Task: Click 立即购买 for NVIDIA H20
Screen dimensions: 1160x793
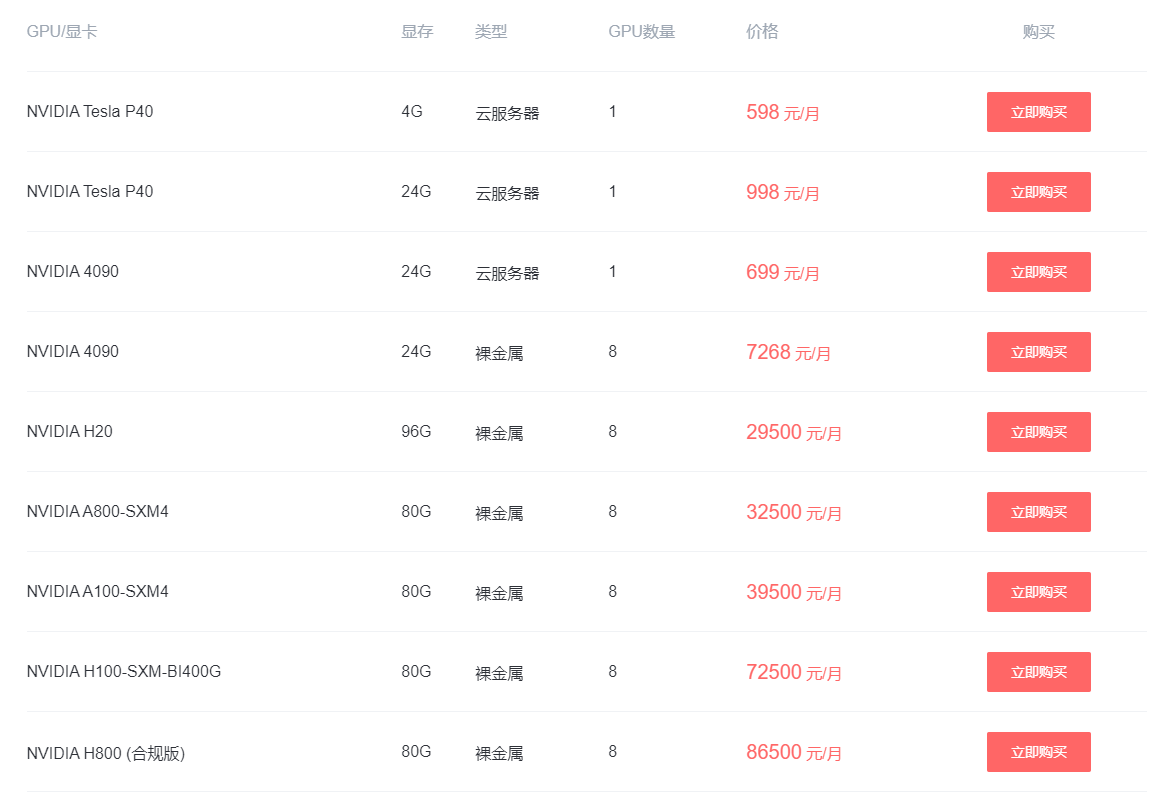Action: coord(1038,432)
